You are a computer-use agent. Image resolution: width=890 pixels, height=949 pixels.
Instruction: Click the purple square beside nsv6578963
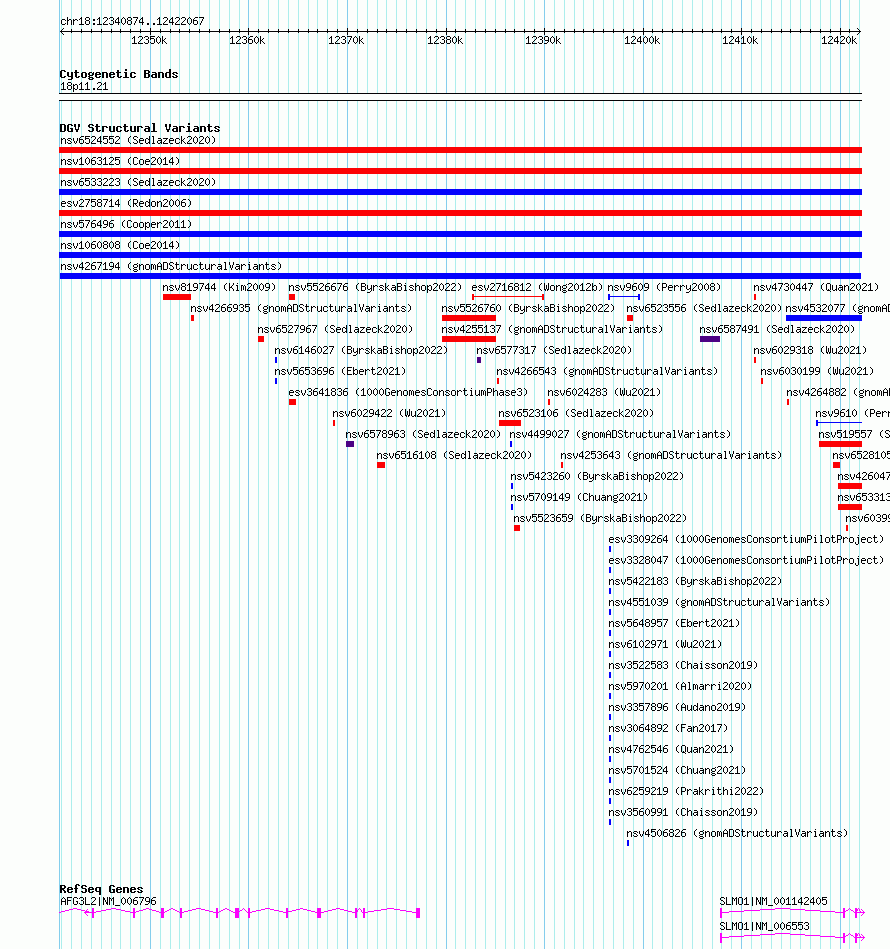[350, 444]
